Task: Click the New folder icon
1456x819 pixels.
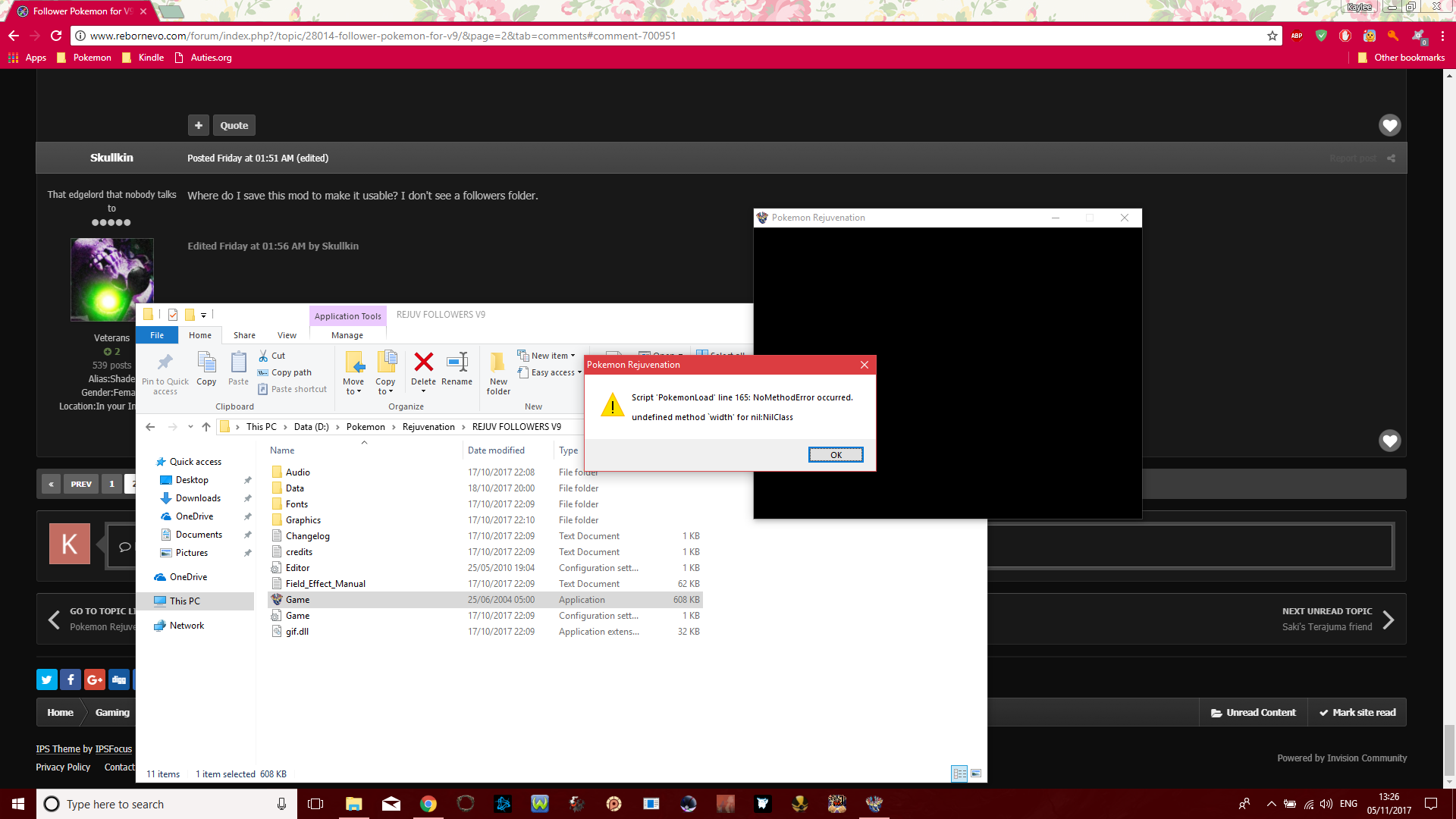Action: [498, 362]
